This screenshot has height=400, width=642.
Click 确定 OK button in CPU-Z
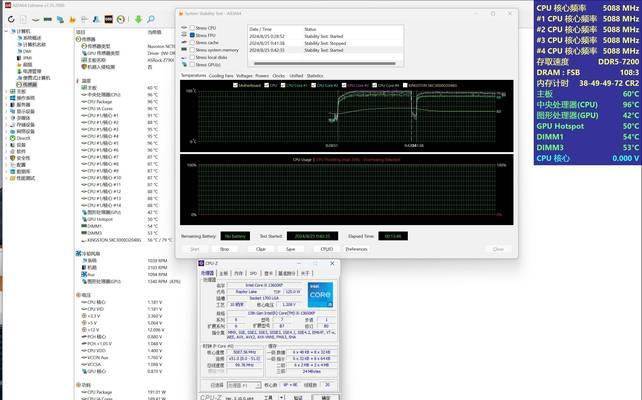pos(325,397)
